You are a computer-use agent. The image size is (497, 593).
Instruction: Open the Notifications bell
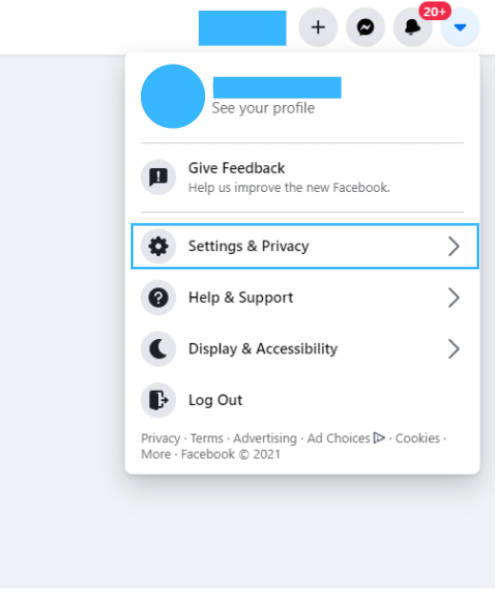pyautogui.click(x=413, y=27)
